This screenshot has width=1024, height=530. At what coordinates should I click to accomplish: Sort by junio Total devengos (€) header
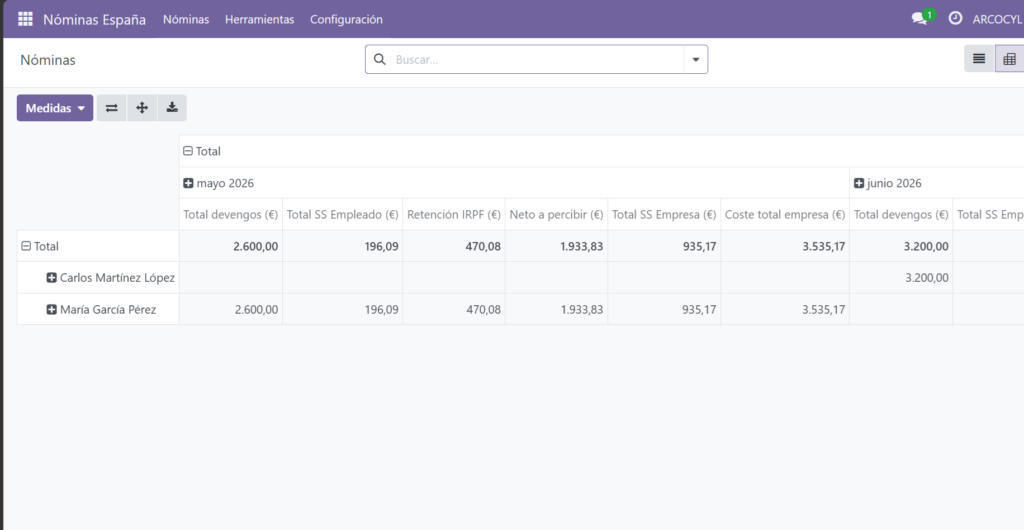901,214
